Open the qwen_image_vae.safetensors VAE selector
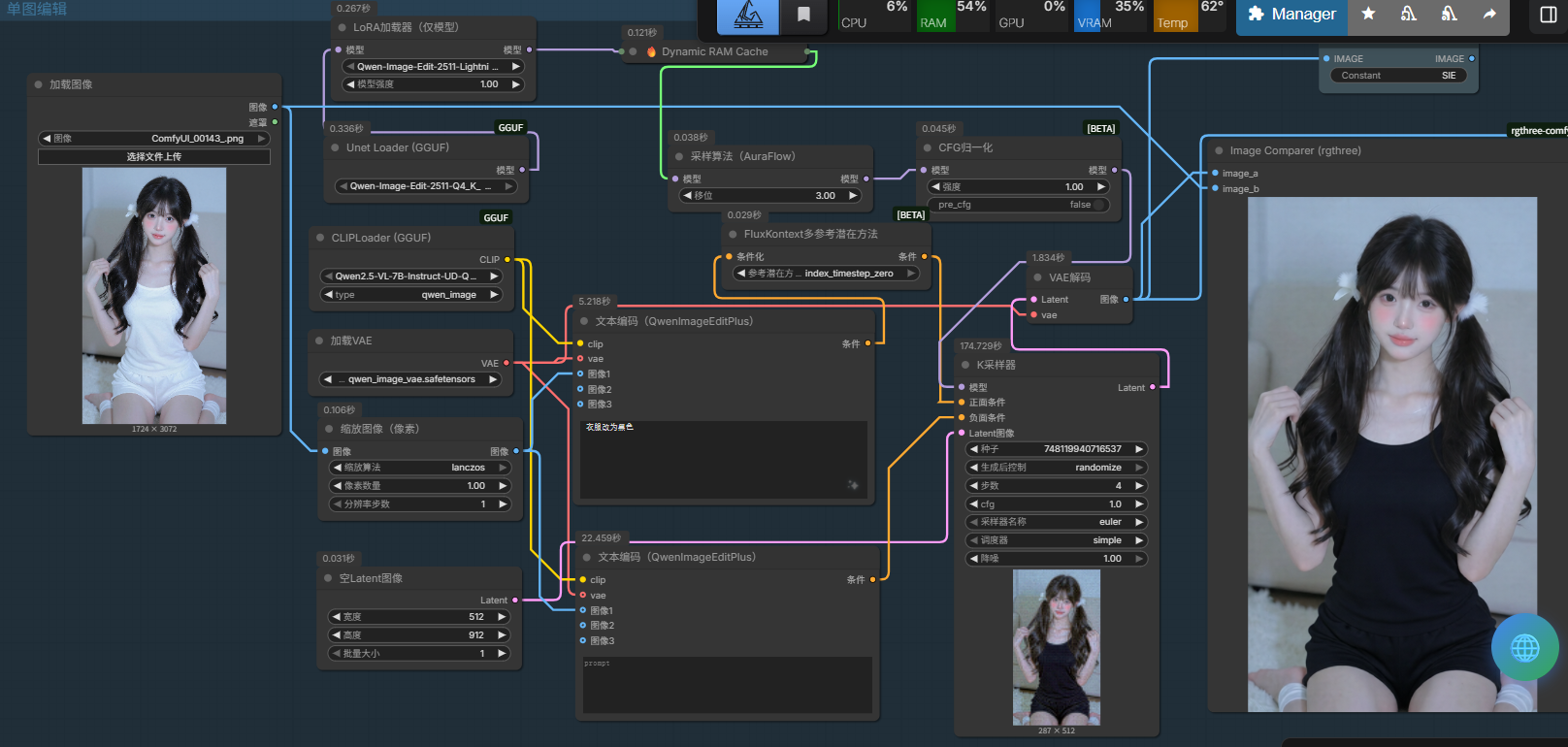The height and width of the screenshot is (747, 1568). (x=411, y=379)
